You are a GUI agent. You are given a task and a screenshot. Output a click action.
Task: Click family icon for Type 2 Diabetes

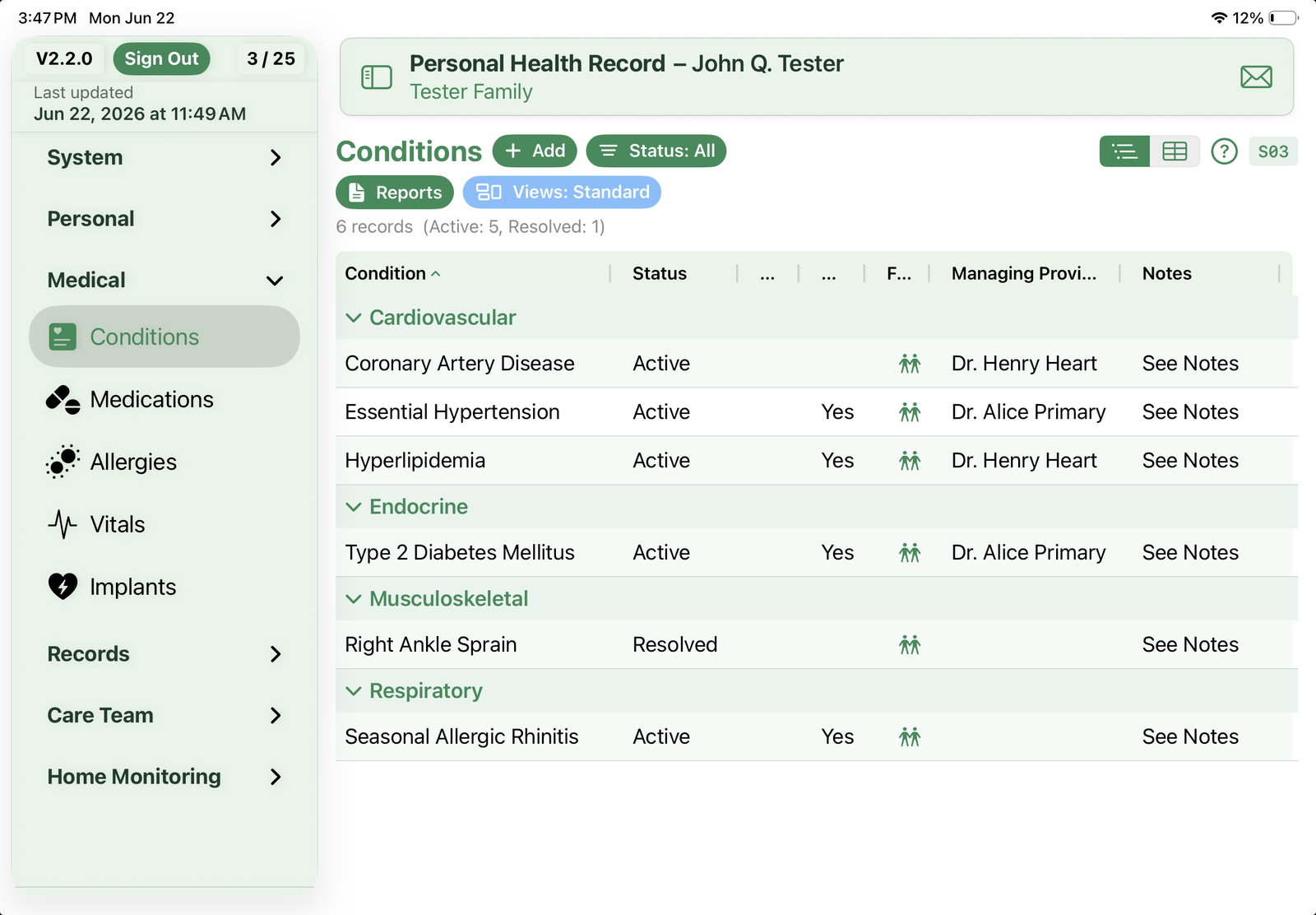pos(910,553)
